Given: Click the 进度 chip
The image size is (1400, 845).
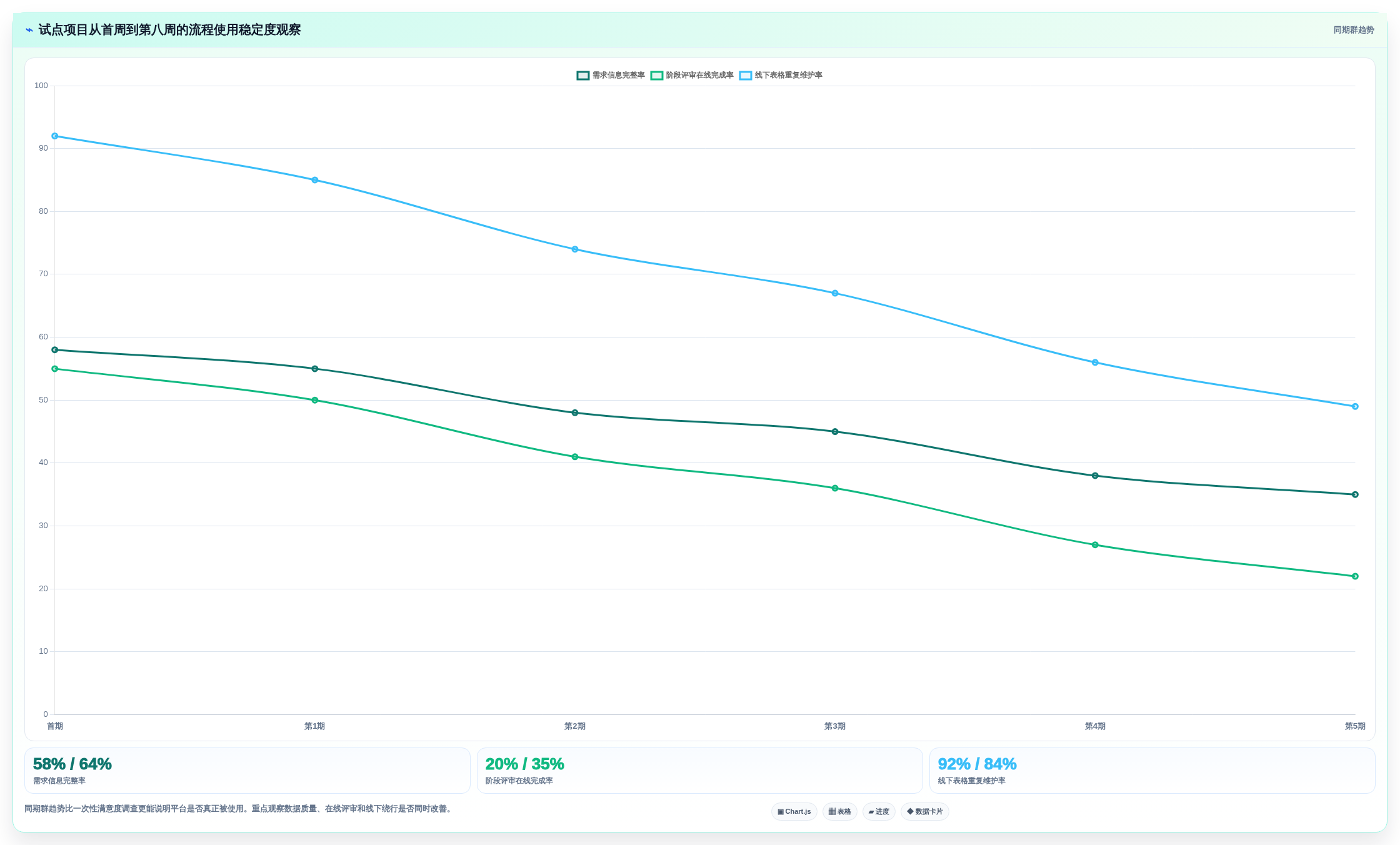Looking at the screenshot, I should click(x=879, y=811).
